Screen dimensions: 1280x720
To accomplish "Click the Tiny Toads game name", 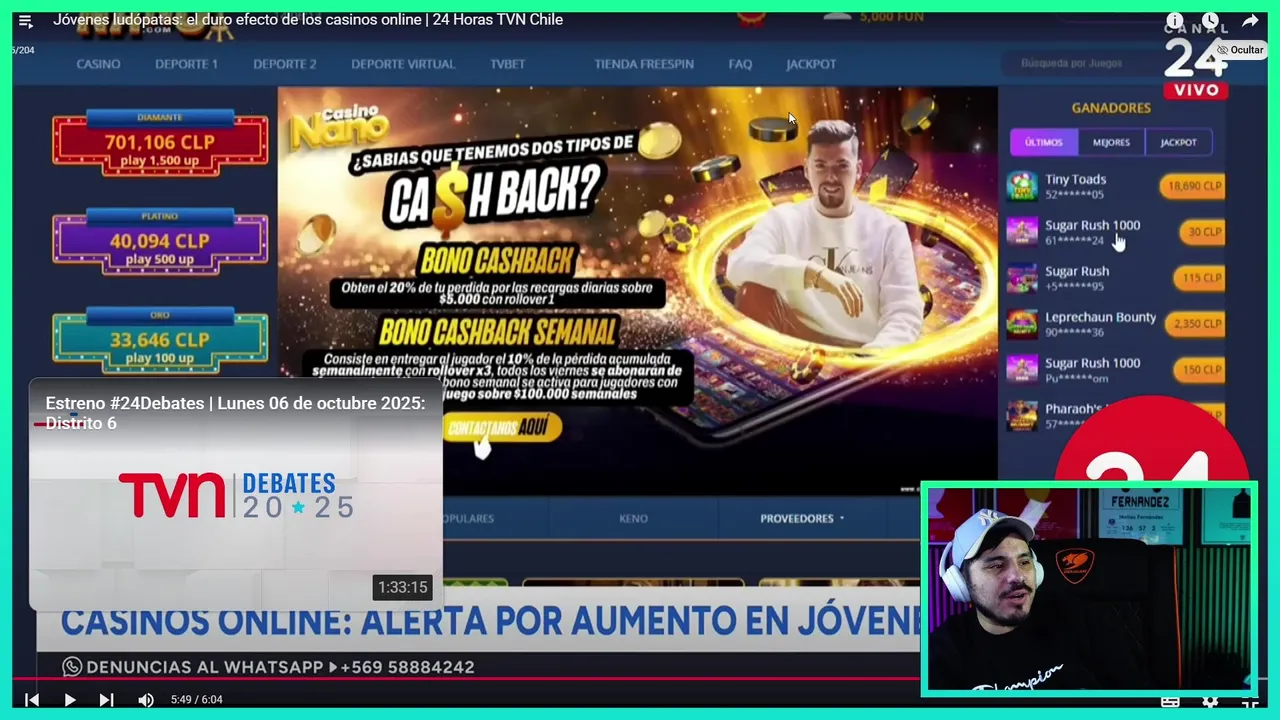I will [x=1075, y=179].
